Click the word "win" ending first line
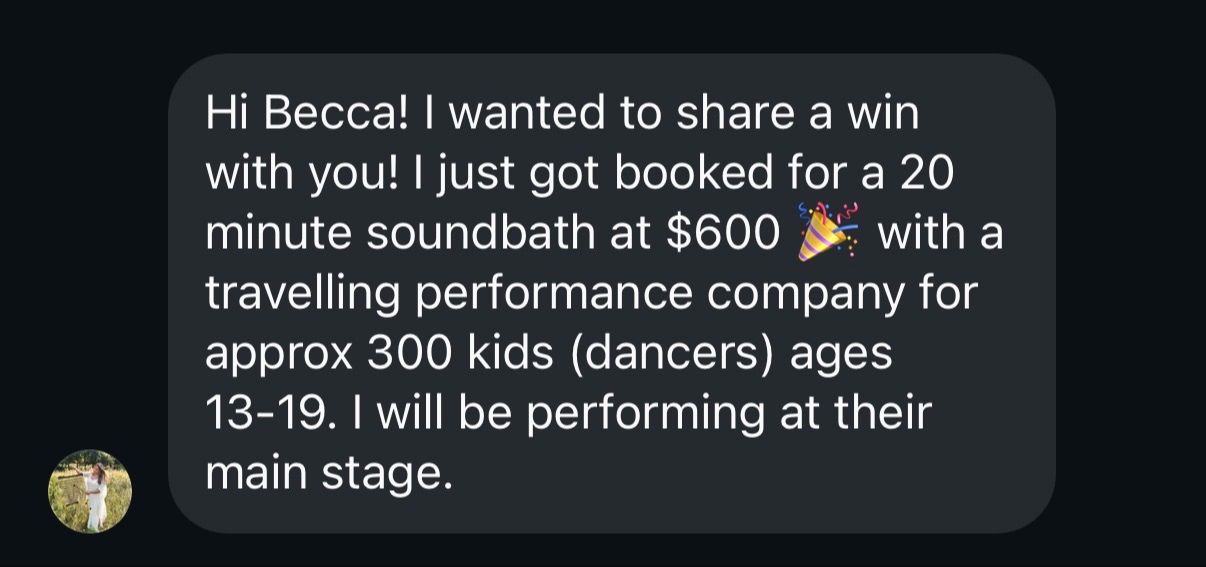The height and width of the screenshot is (567, 1206). coord(880,114)
